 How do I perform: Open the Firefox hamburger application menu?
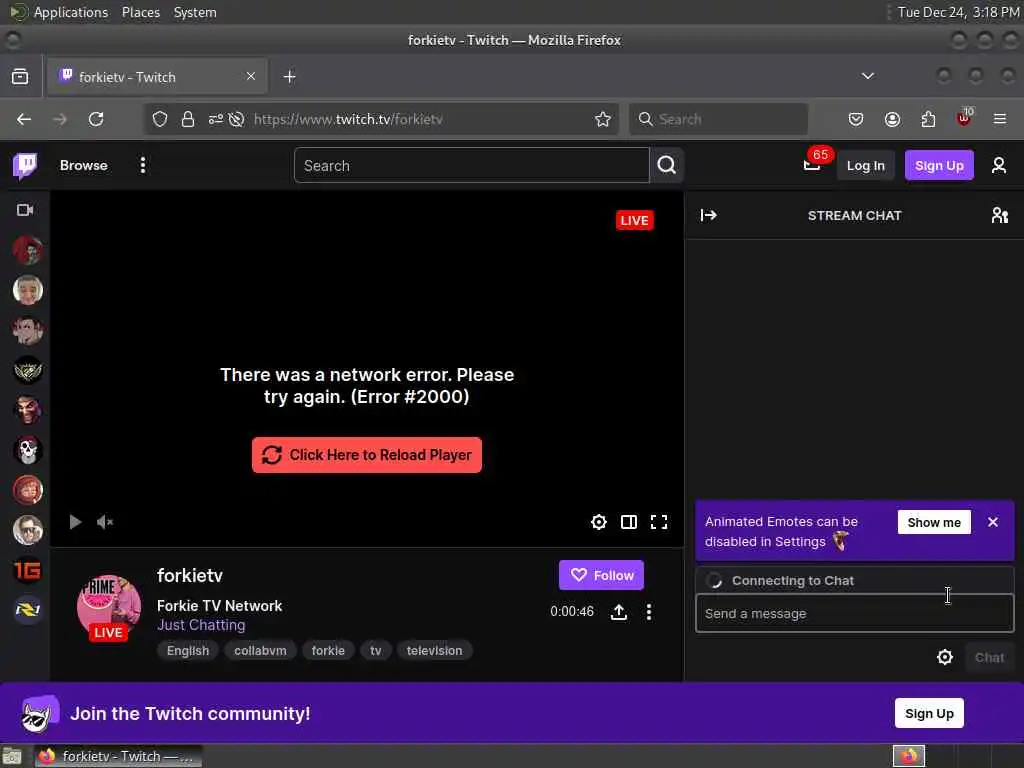click(x=1000, y=119)
